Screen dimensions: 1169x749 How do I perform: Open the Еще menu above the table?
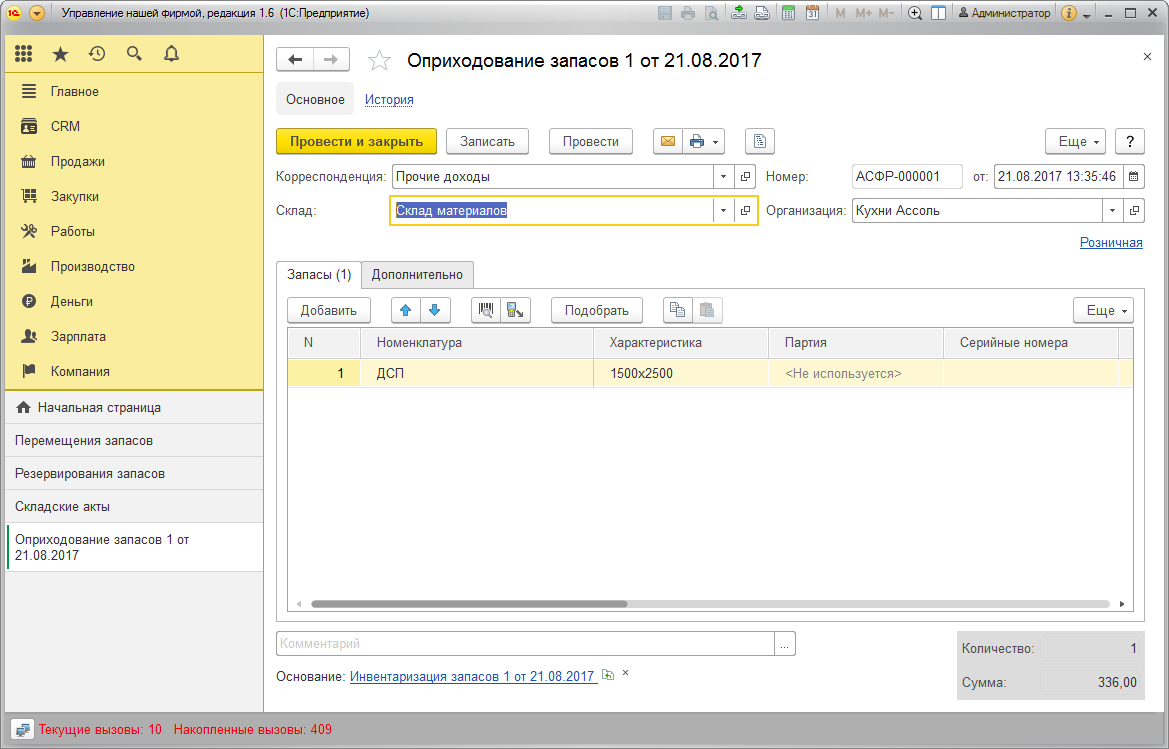pyautogui.click(x=1103, y=310)
